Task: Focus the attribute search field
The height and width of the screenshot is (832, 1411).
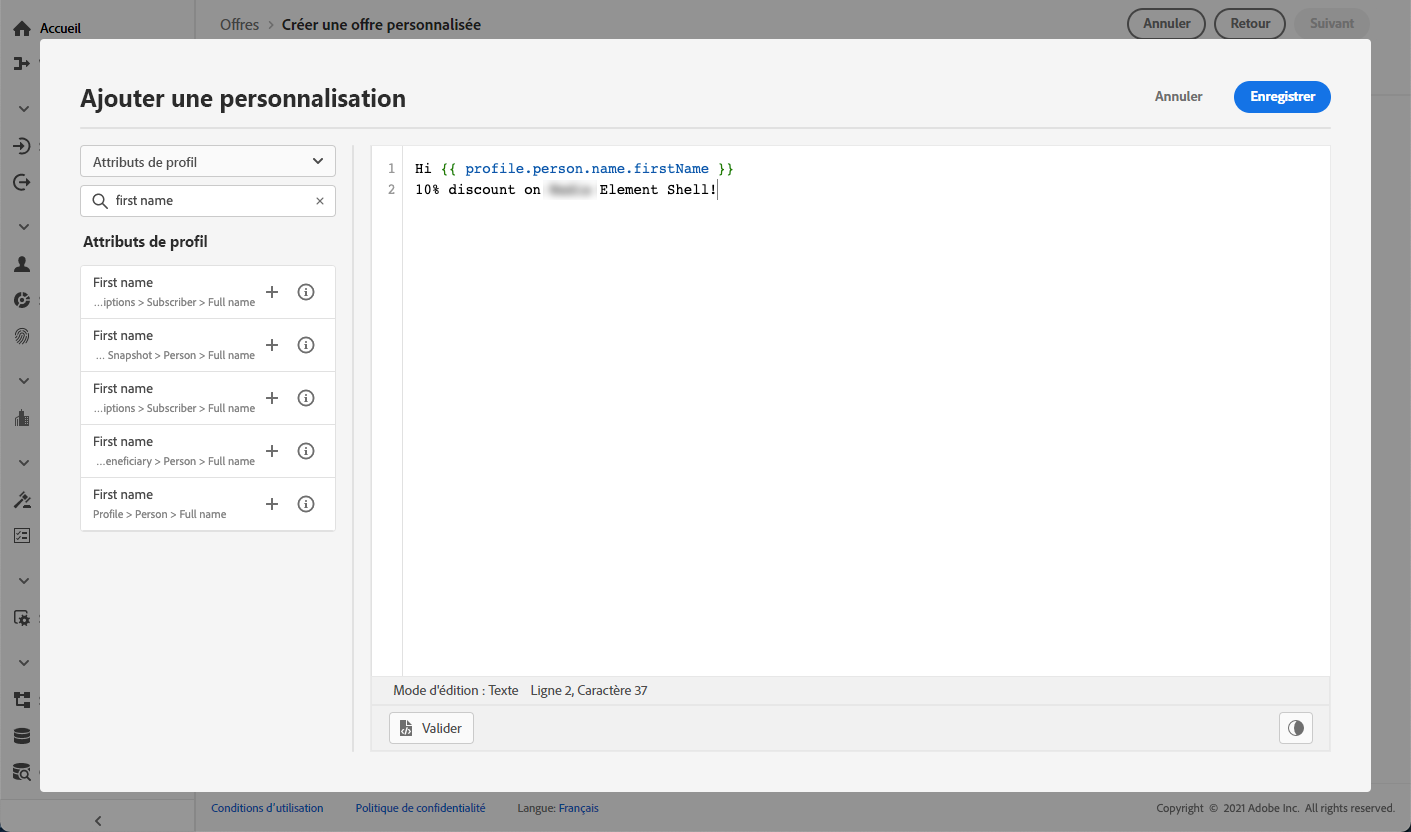Action: coord(208,201)
